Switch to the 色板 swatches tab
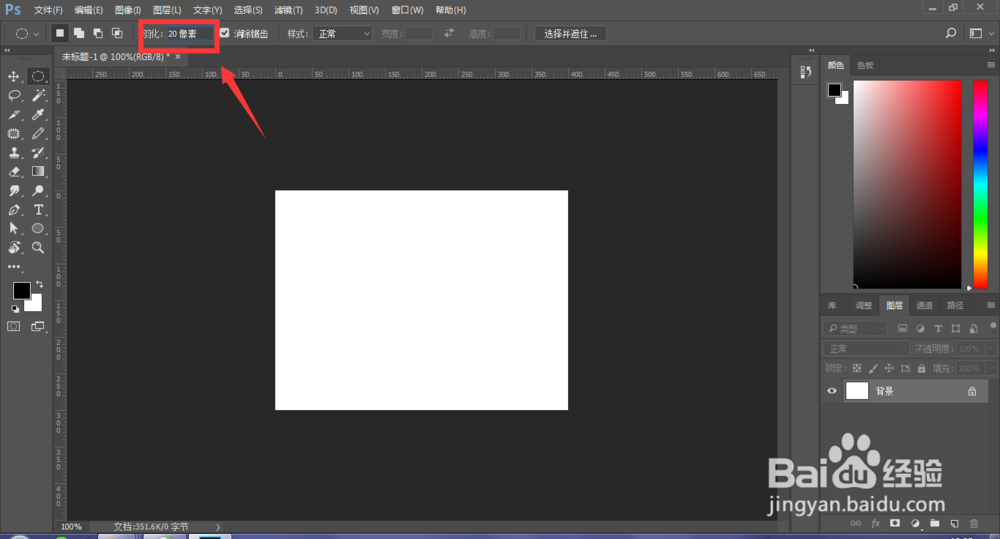 click(865, 65)
